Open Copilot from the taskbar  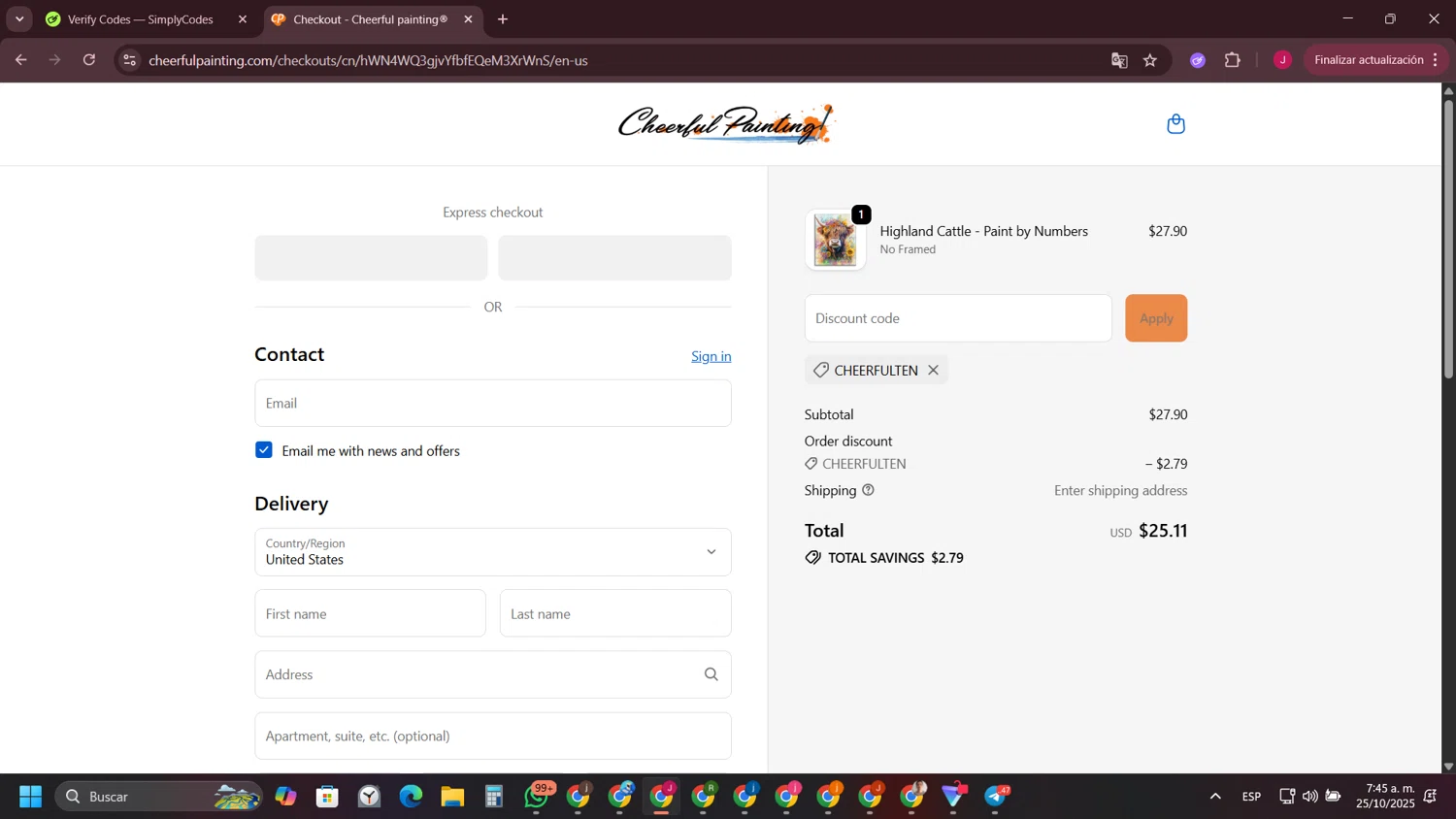click(285, 797)
